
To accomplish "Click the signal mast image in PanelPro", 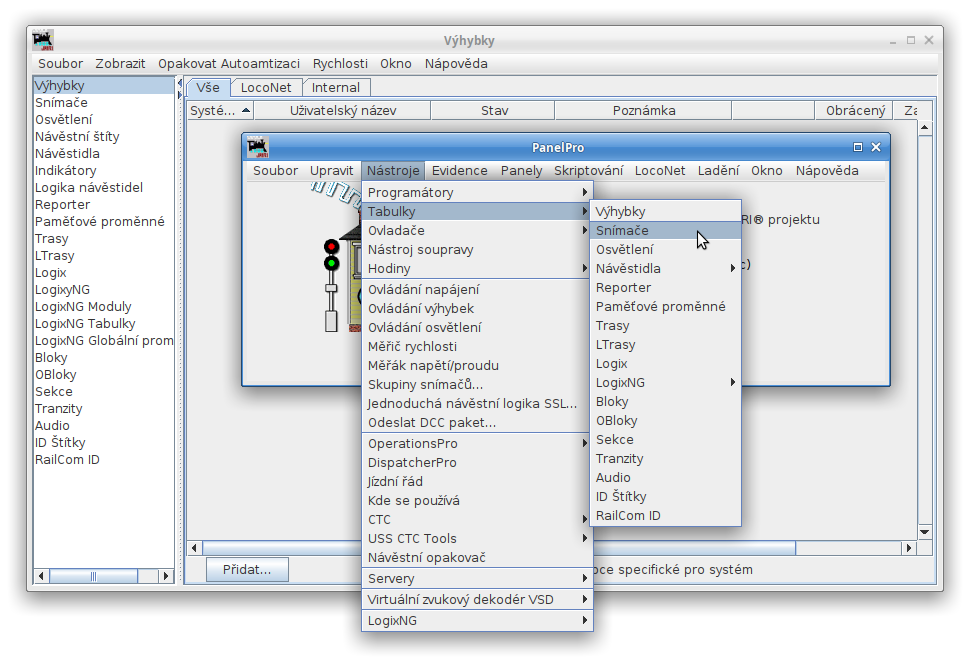I will pos(332,285).
